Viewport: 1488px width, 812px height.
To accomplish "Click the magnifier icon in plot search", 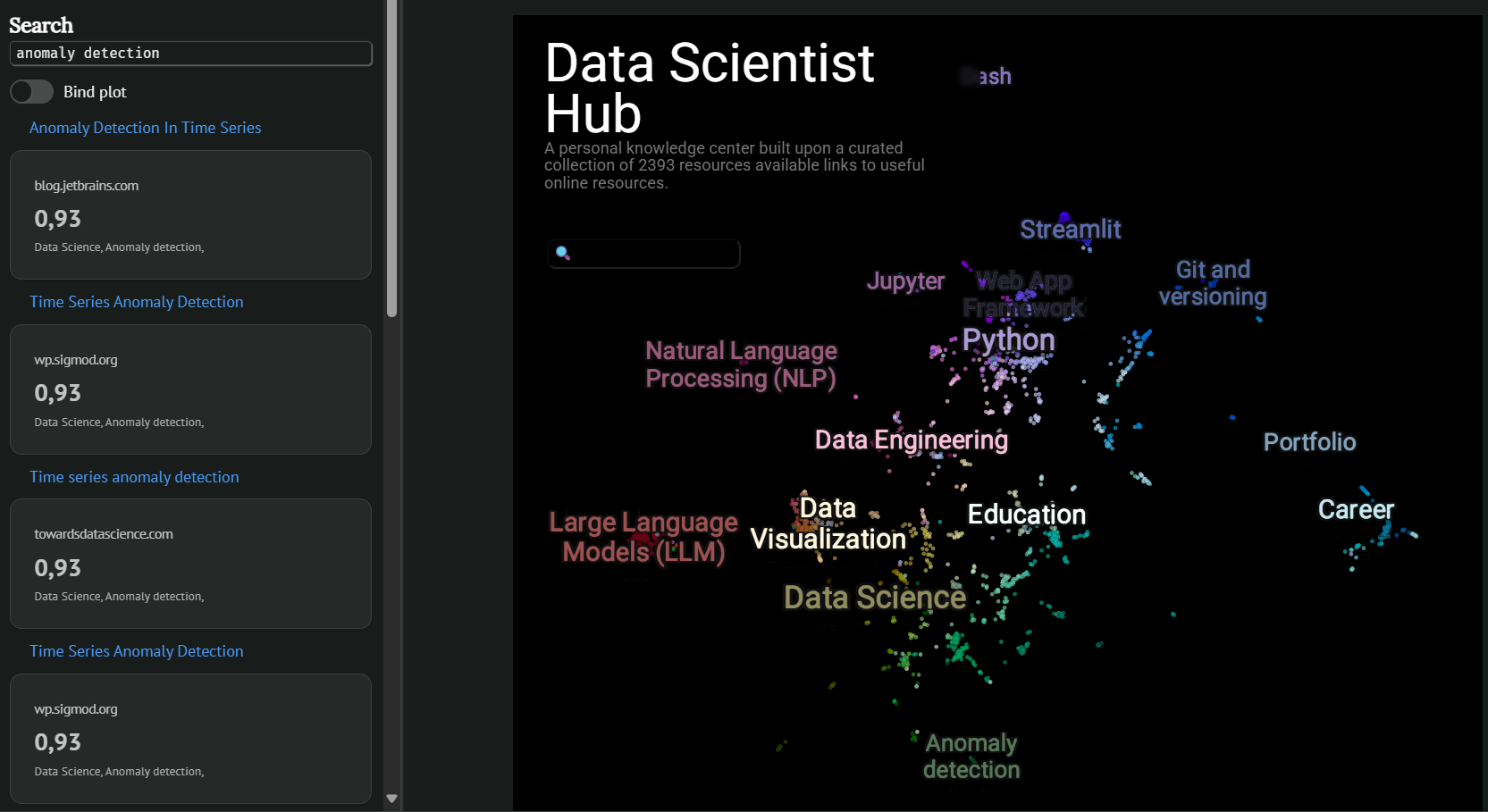I will (563, 253).
